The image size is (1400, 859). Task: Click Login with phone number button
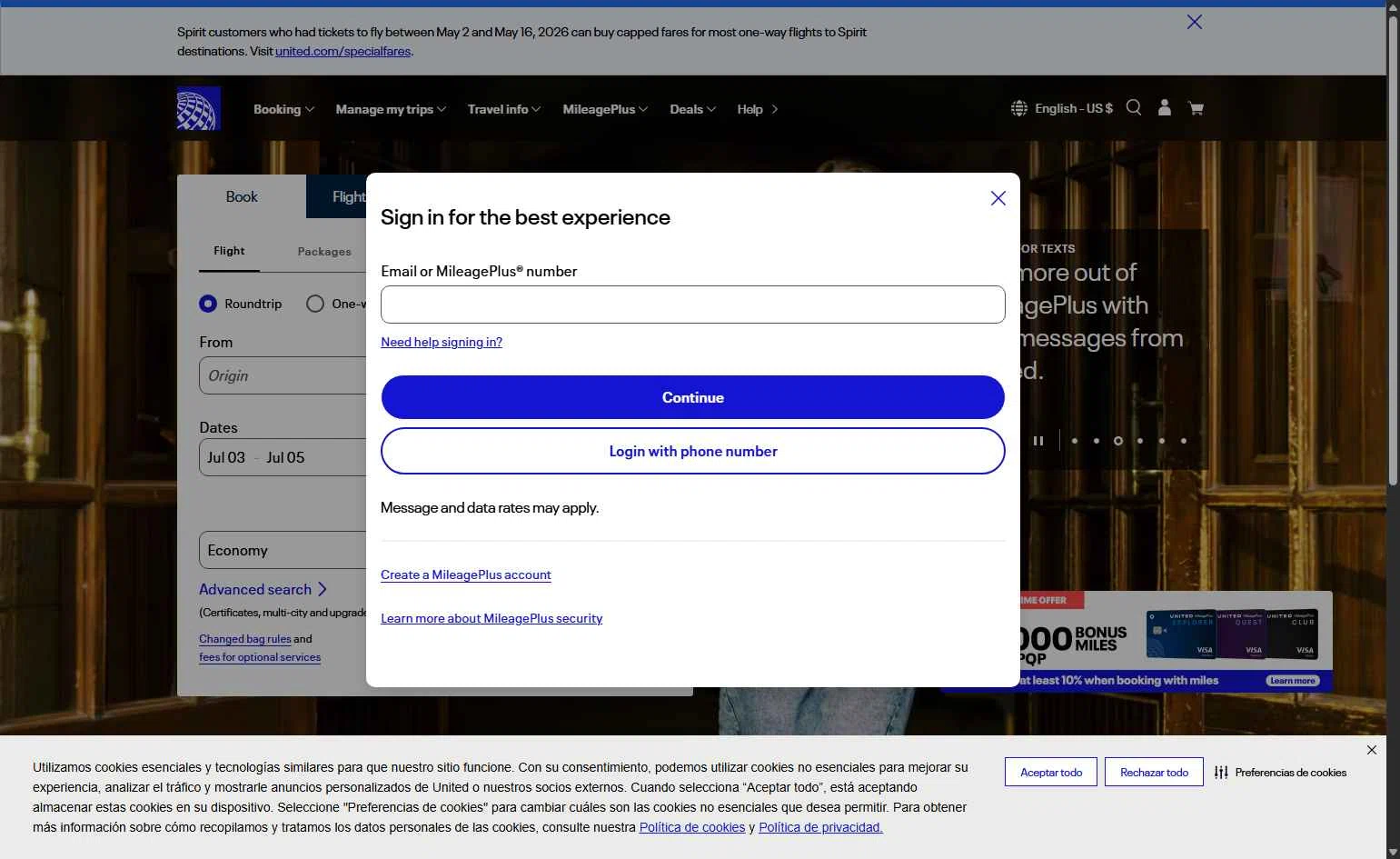(x=693, y=451)
